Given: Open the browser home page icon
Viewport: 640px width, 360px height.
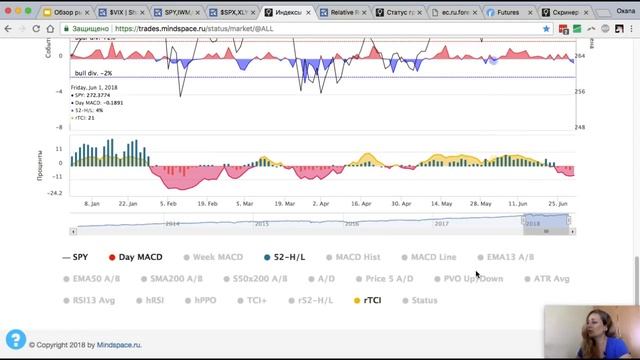Looking at the screenshot, I should [x=50, y=29].
